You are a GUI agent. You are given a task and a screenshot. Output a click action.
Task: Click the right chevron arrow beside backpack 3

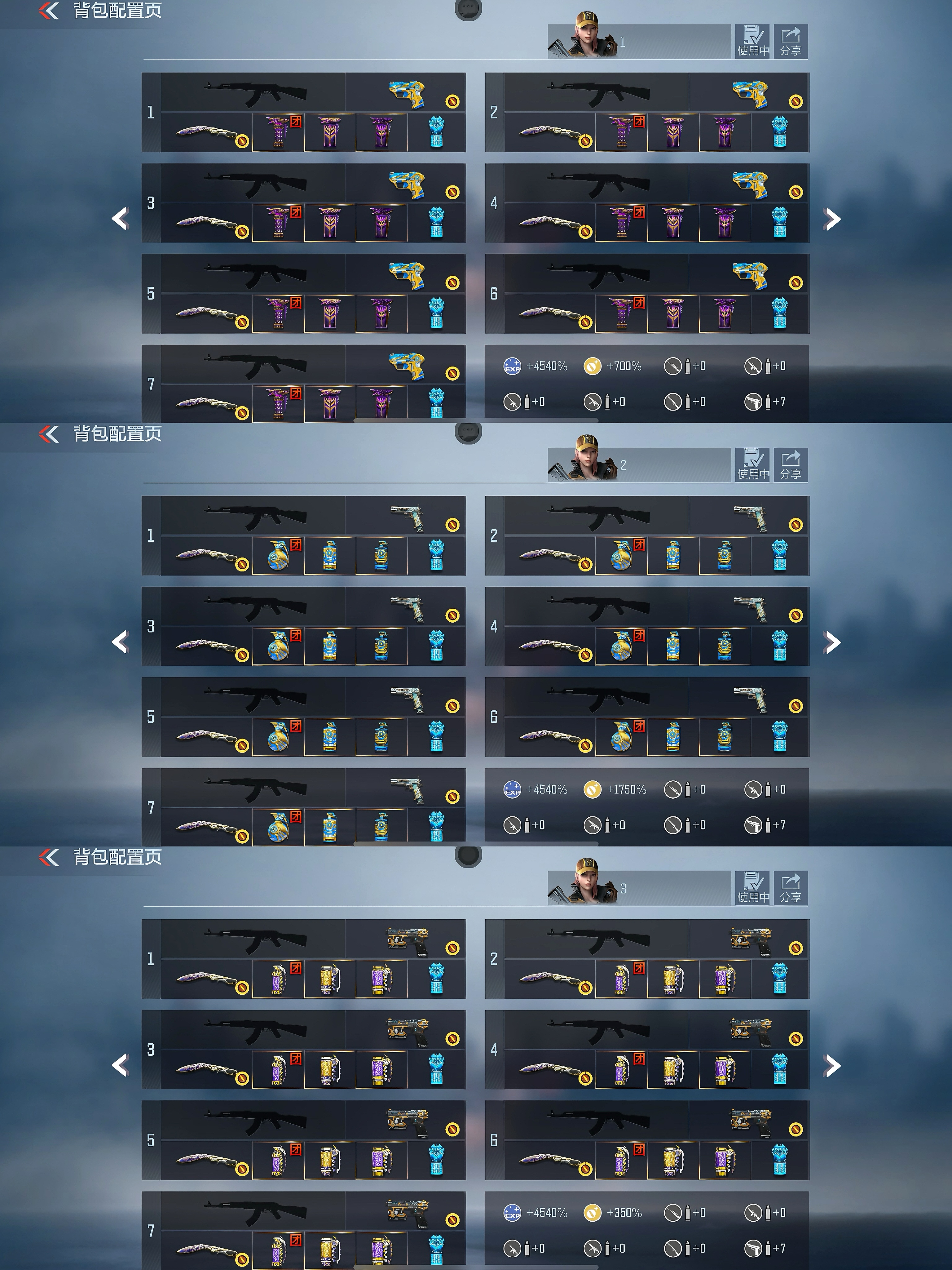click(832, 1066)
